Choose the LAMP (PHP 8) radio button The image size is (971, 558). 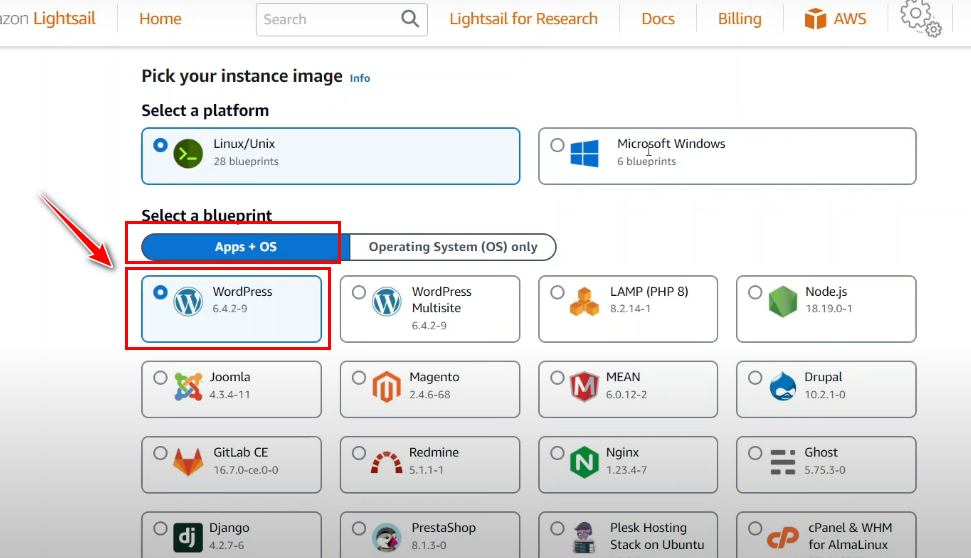pos(557,292)
